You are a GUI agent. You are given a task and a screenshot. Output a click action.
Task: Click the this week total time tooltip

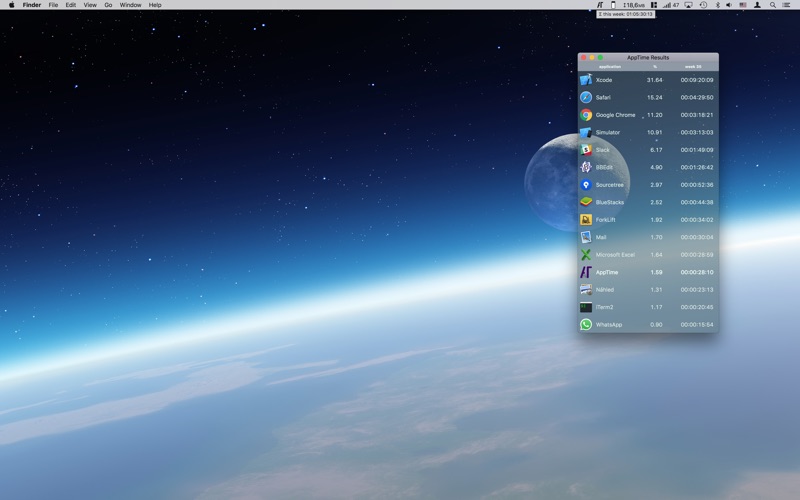[x=626, y=14]
